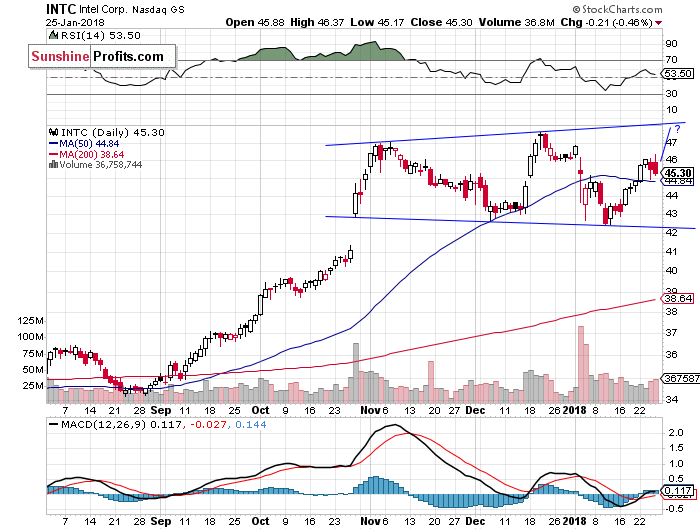
Task: Click the 30 oversold level on RSI axis
Action: pyautogui.click(x=671, y=93)
